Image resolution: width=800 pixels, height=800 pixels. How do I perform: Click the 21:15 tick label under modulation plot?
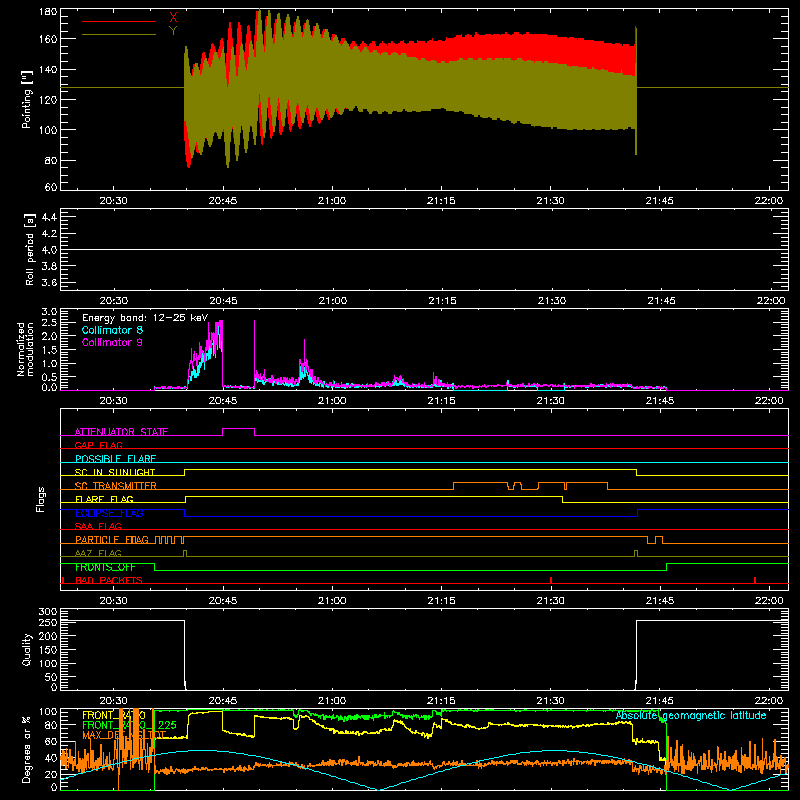coord(441,401)
